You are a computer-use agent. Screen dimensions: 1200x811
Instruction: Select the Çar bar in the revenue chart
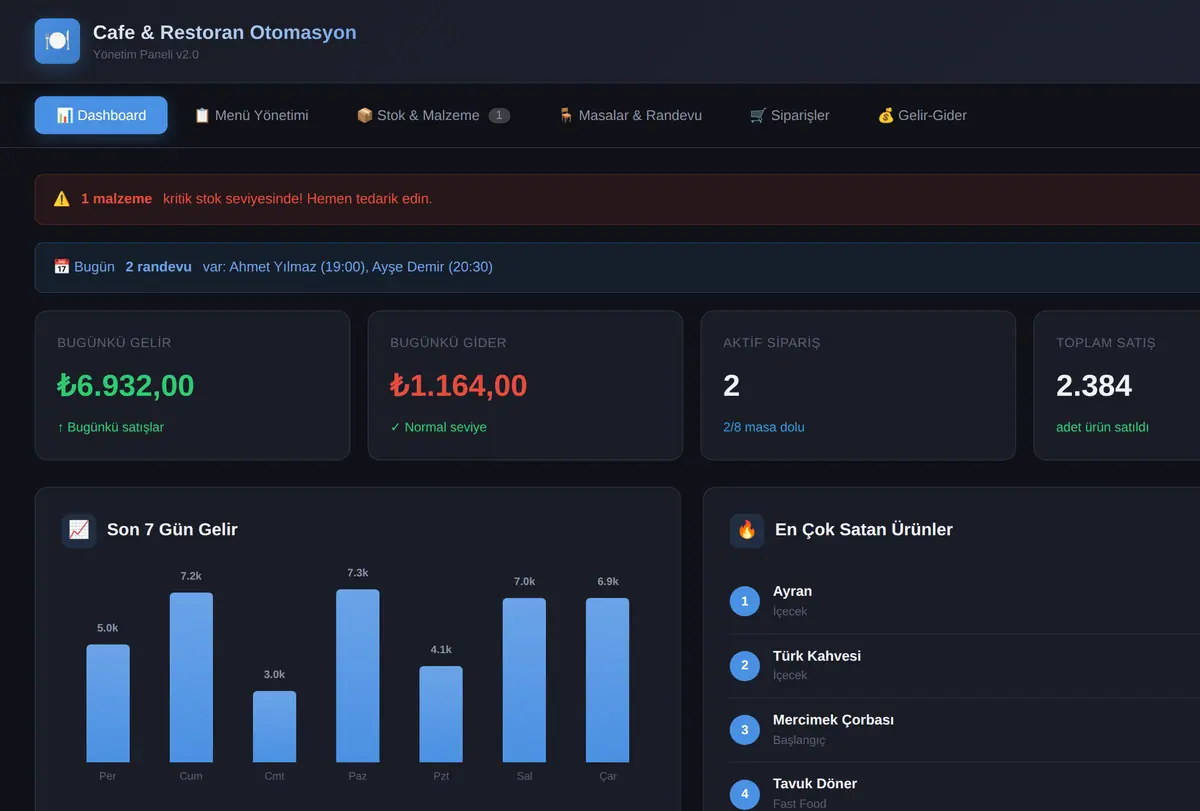[608, 680]
